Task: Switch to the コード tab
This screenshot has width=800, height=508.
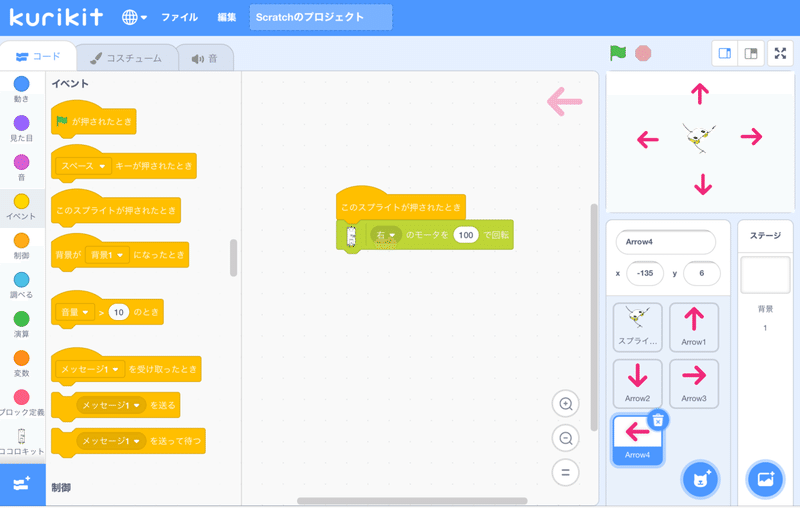Action: (x=38, y=57)
